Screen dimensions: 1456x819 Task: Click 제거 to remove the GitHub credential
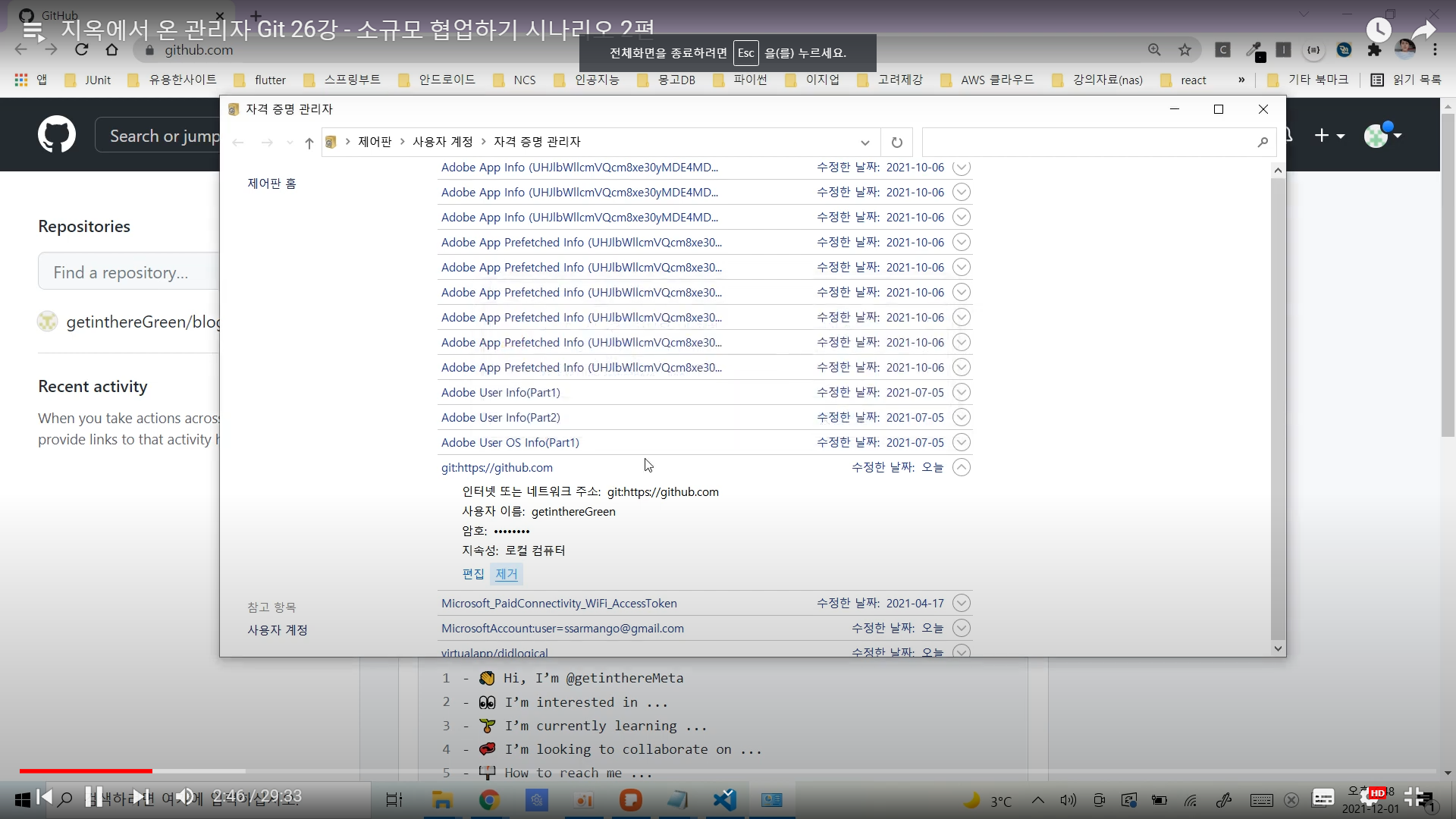[x=507, y=574]
